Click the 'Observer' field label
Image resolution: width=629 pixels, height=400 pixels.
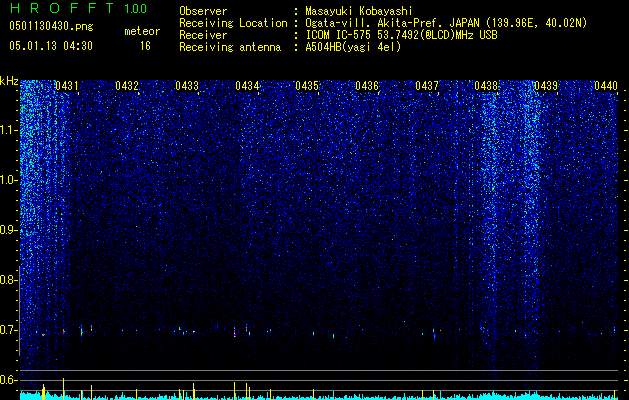[x=203, y=11]
